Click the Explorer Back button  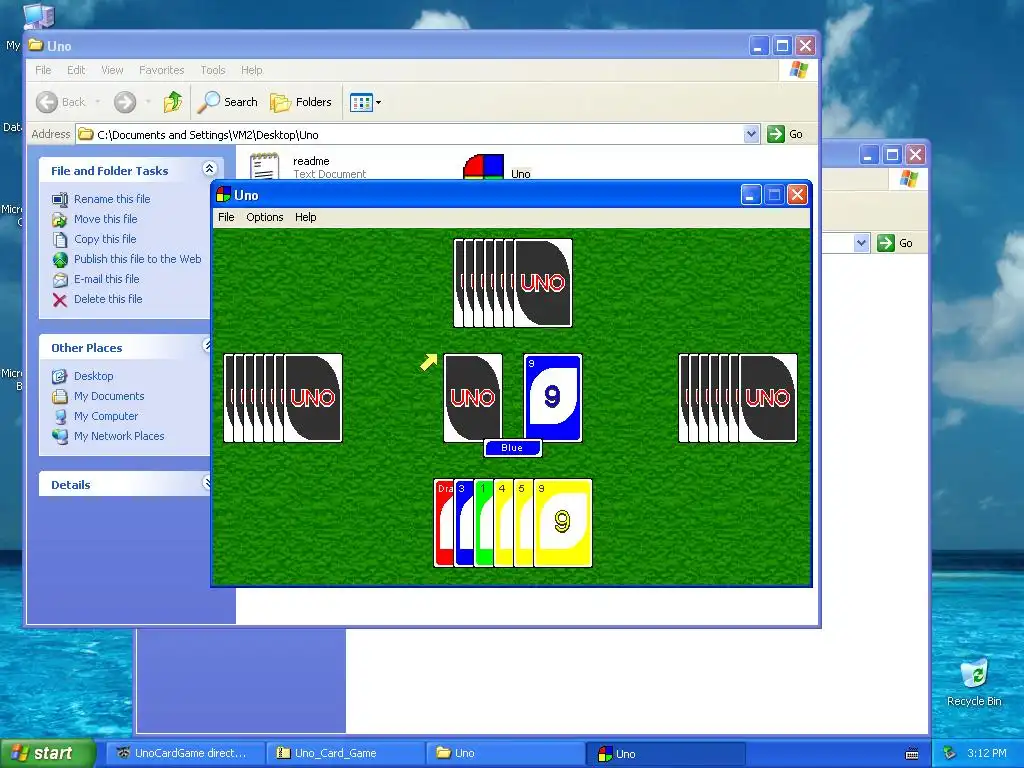tap(60, 102)
